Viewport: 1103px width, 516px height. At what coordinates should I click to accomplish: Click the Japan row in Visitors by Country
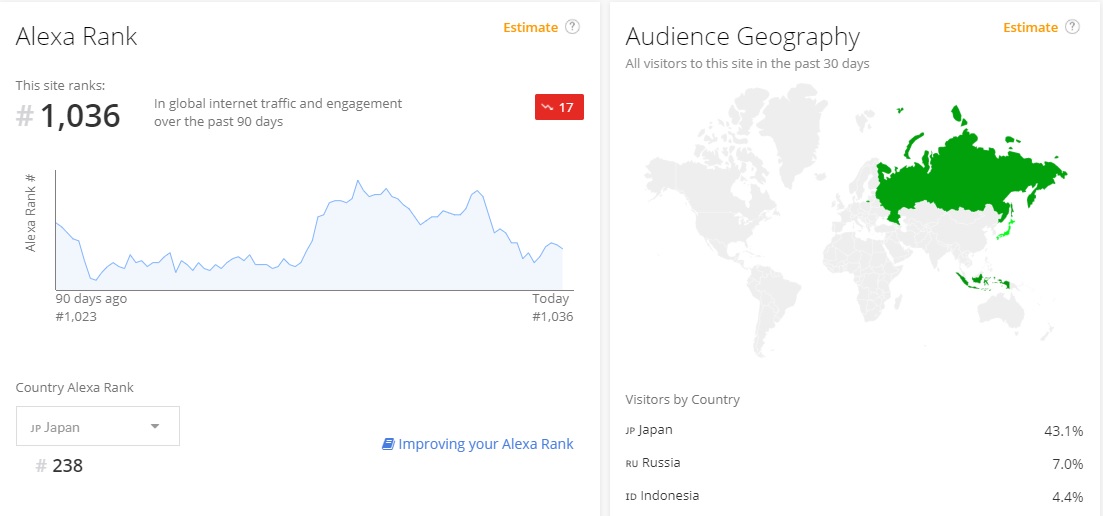tap(854, 430)
